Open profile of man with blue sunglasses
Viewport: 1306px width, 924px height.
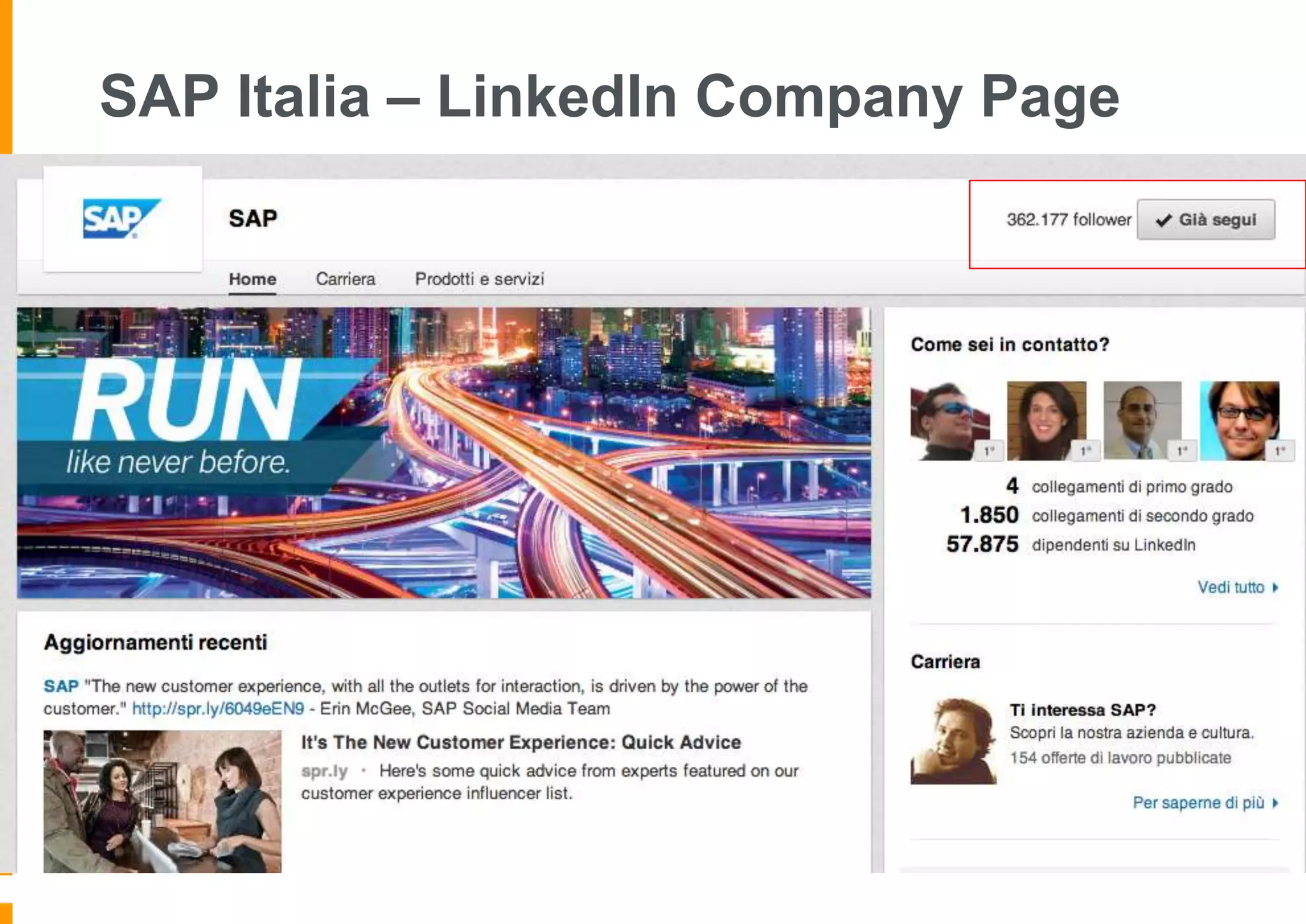(950, 421)
